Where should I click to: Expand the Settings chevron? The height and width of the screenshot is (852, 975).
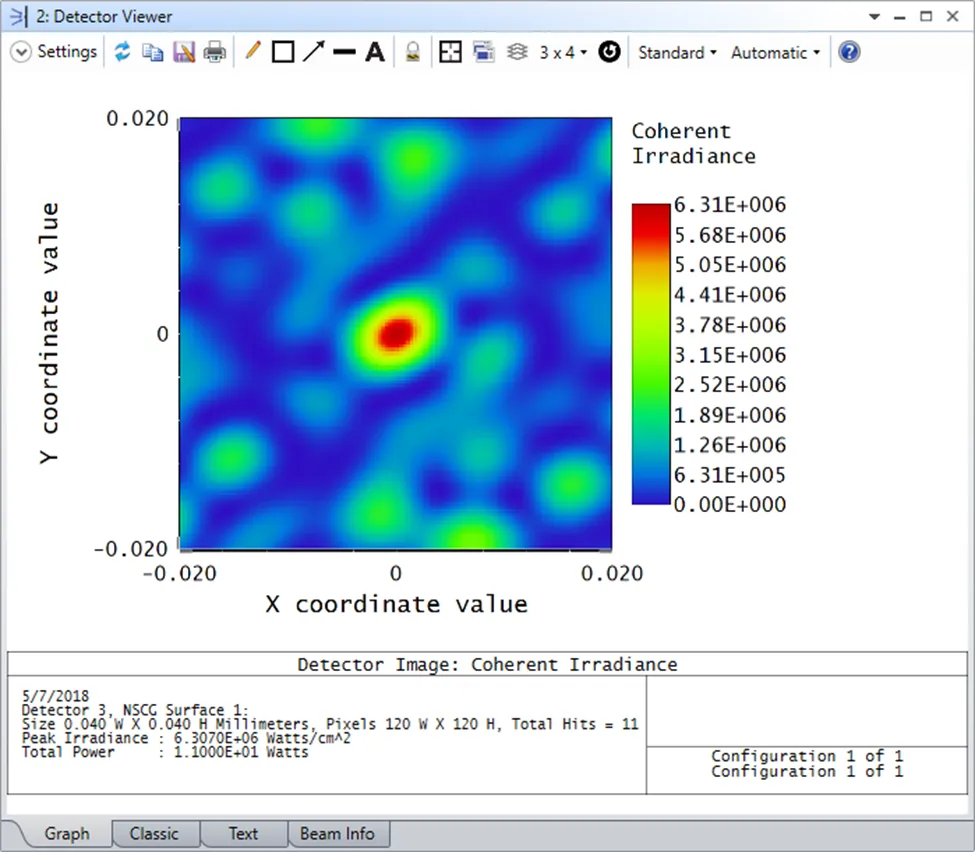21,53
